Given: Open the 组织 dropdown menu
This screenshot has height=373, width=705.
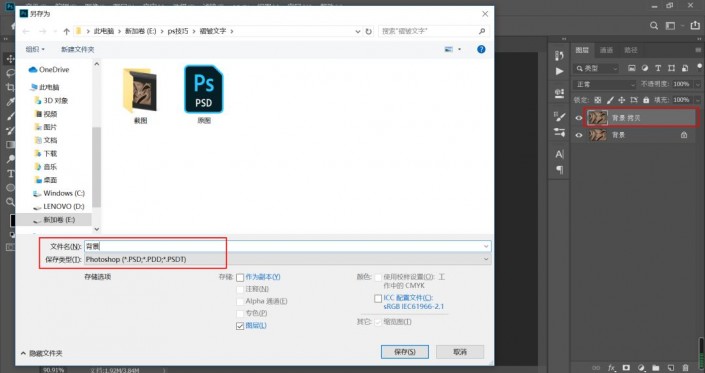Looking at the screenshot, I should tap(35, 49).
